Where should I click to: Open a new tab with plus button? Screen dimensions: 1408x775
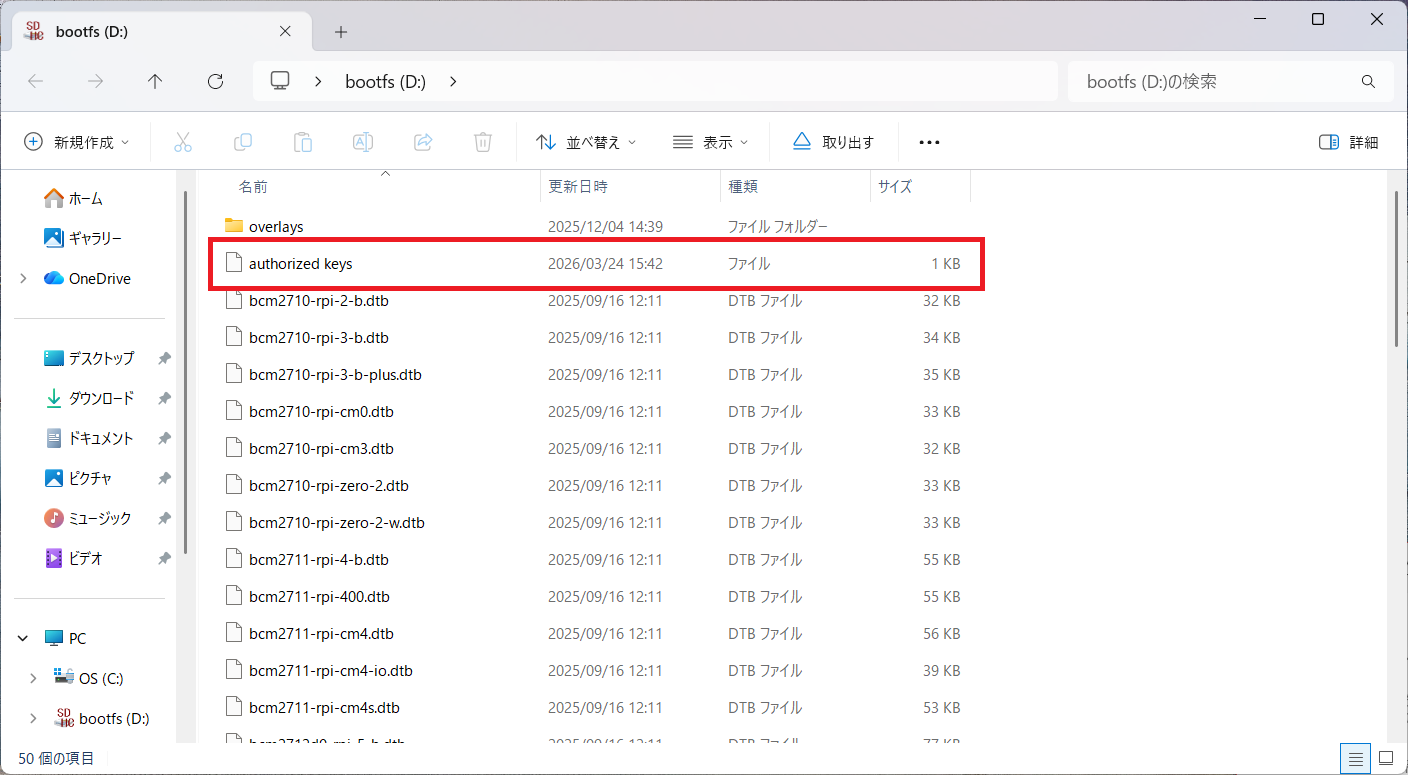341,32
